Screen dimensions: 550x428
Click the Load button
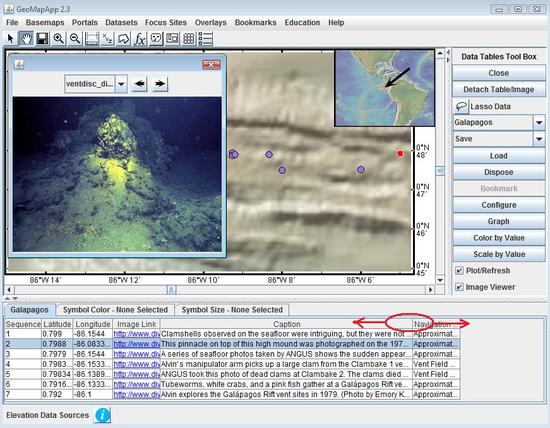(499, 156)
